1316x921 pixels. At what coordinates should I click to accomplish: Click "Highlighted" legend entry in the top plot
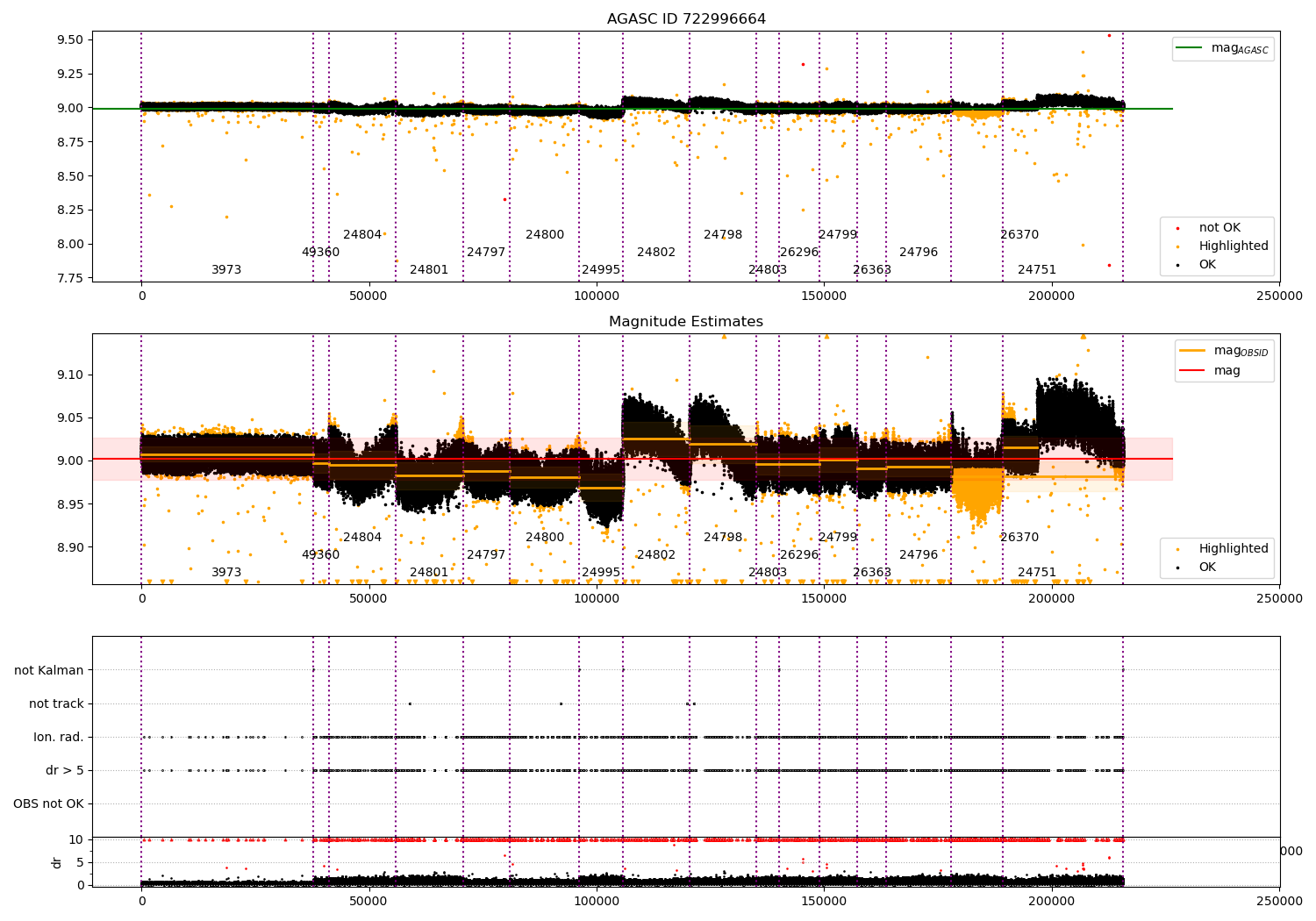click(x=1224, y=246)
